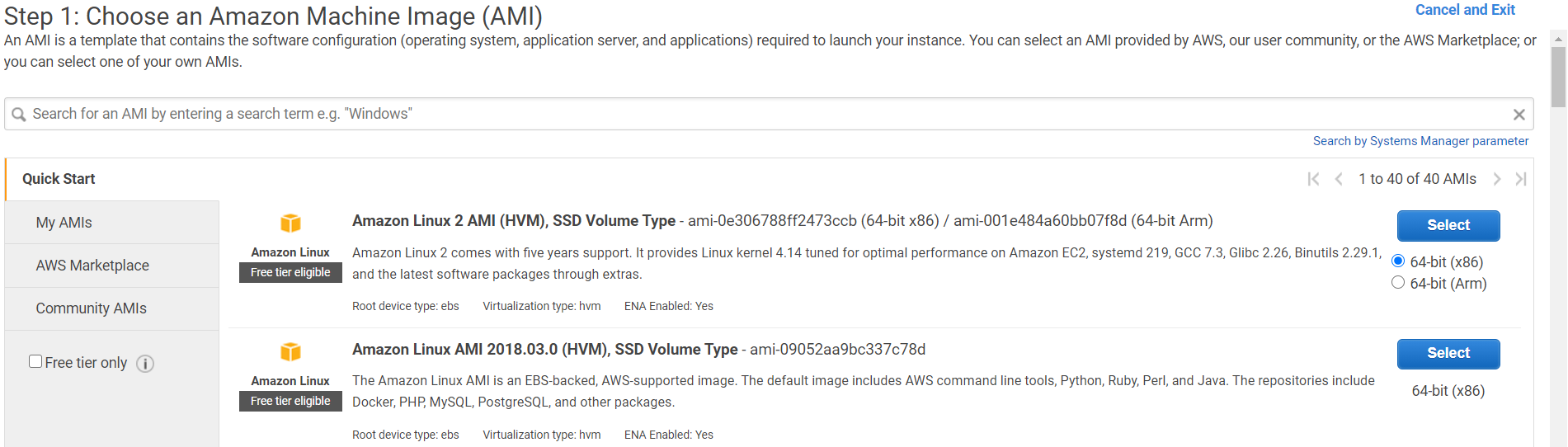Open Search by Systems Manager parameter
Image resolution: width=1568 pixels, height=447 pixels.
1420,141
